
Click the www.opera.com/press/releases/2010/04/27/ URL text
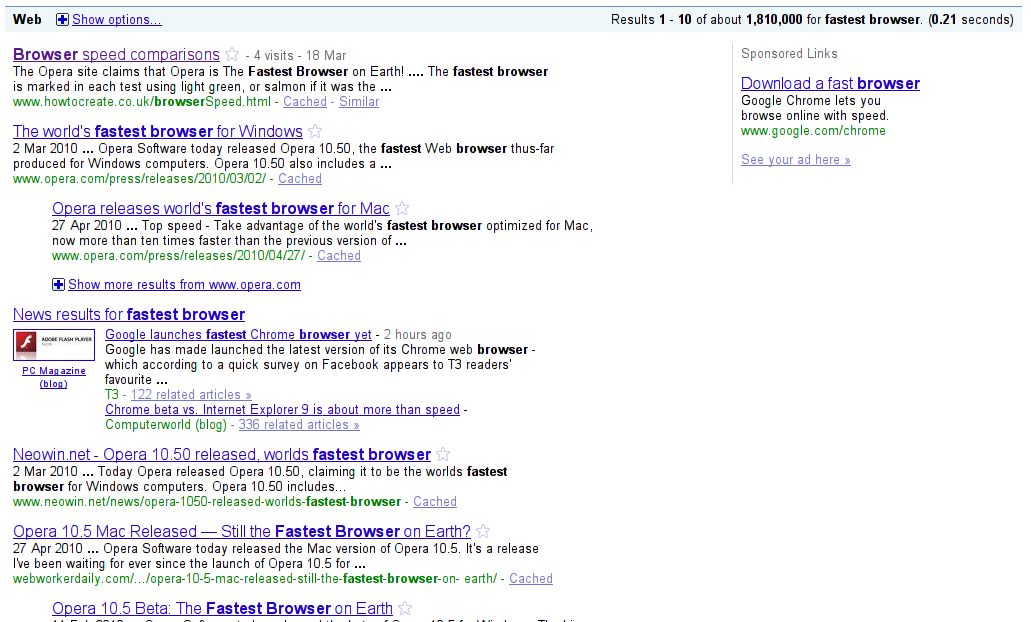[179, 256]
